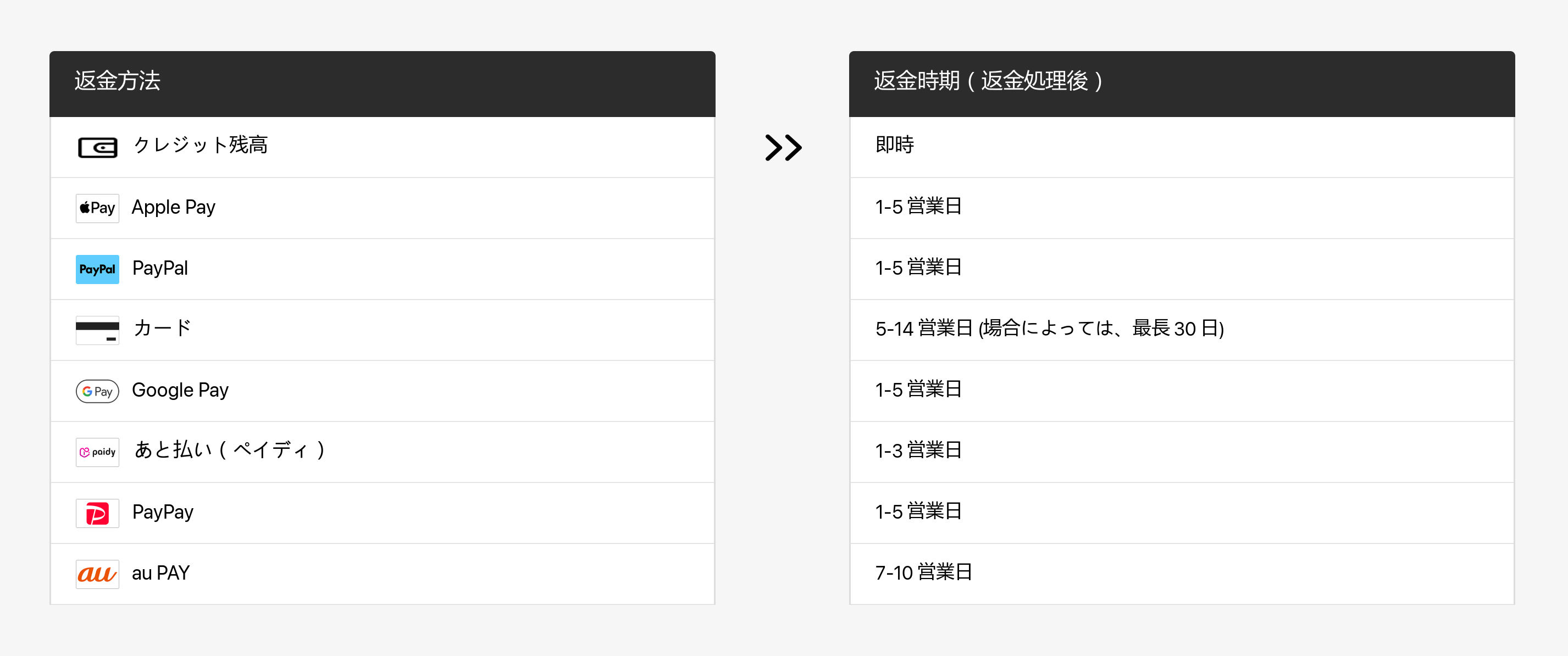Image resolution: width=1568 pixels, height=656 pixels.
Task: Click the 返金時期（返金処理後）header
Action: (x=988, y=81)
